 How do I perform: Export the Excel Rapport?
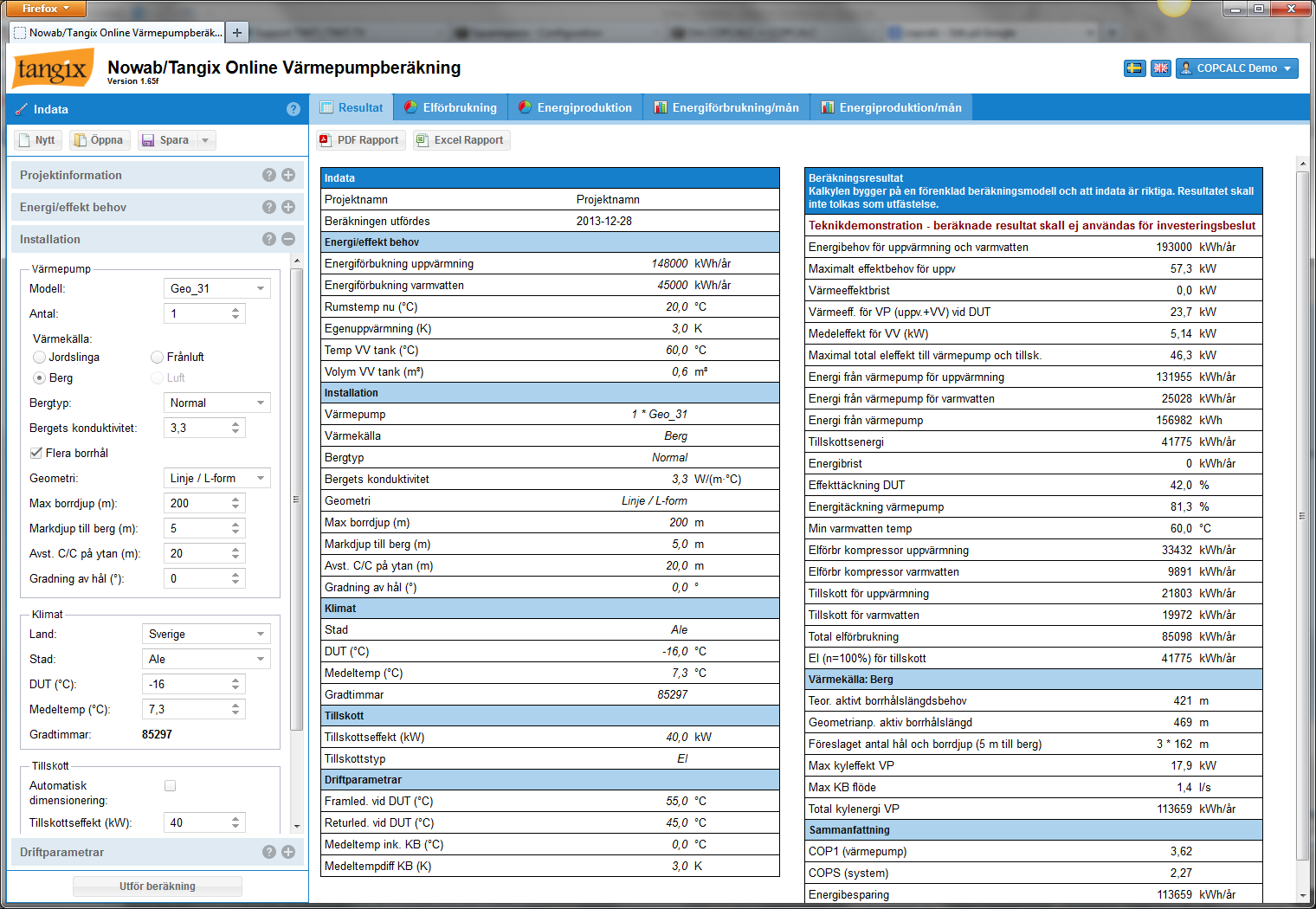(461, 140)
